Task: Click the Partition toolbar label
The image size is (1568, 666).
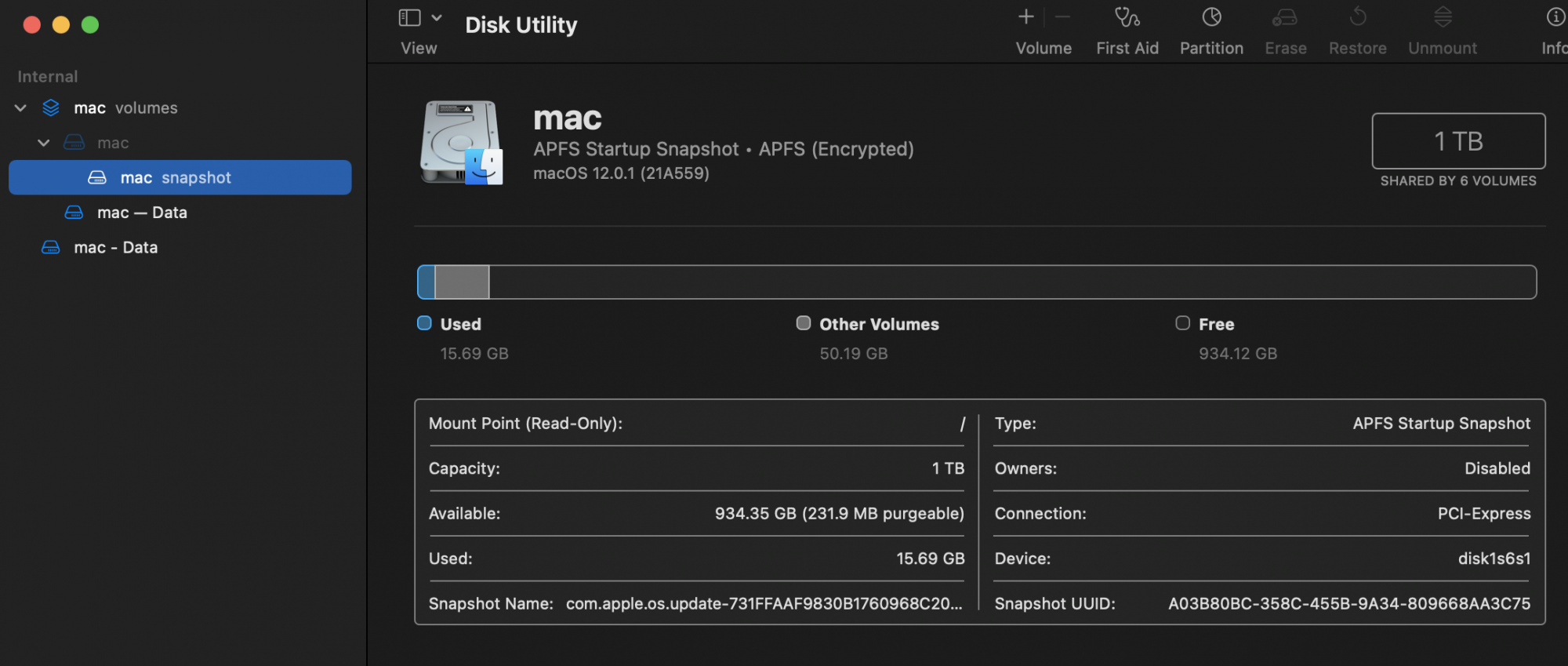Action: 1211,49
